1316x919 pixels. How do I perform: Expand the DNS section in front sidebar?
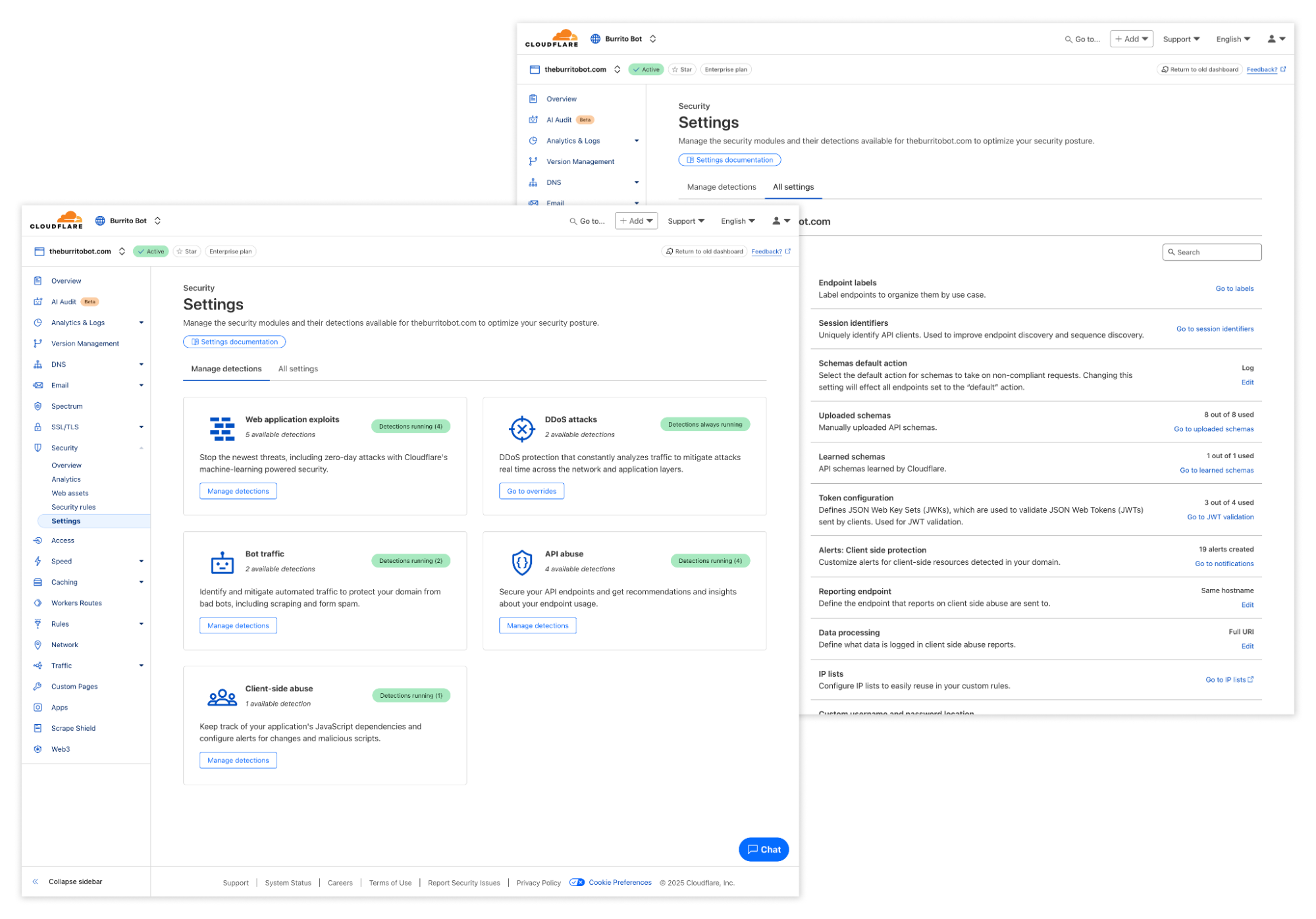141,365
